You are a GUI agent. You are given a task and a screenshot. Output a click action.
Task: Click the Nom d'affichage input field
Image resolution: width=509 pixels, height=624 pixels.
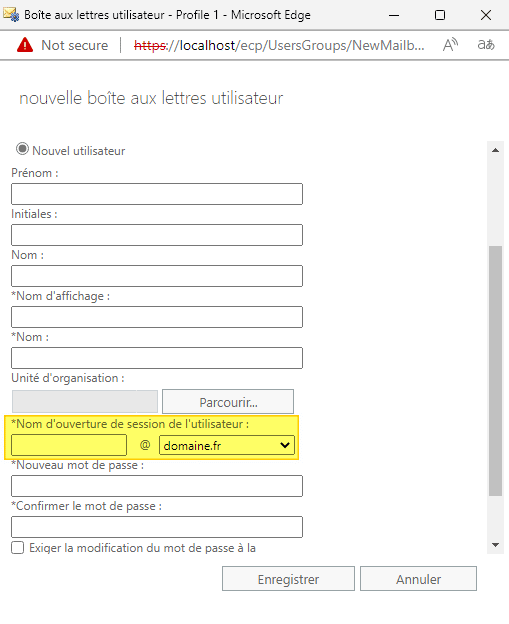tap(157, 317)
